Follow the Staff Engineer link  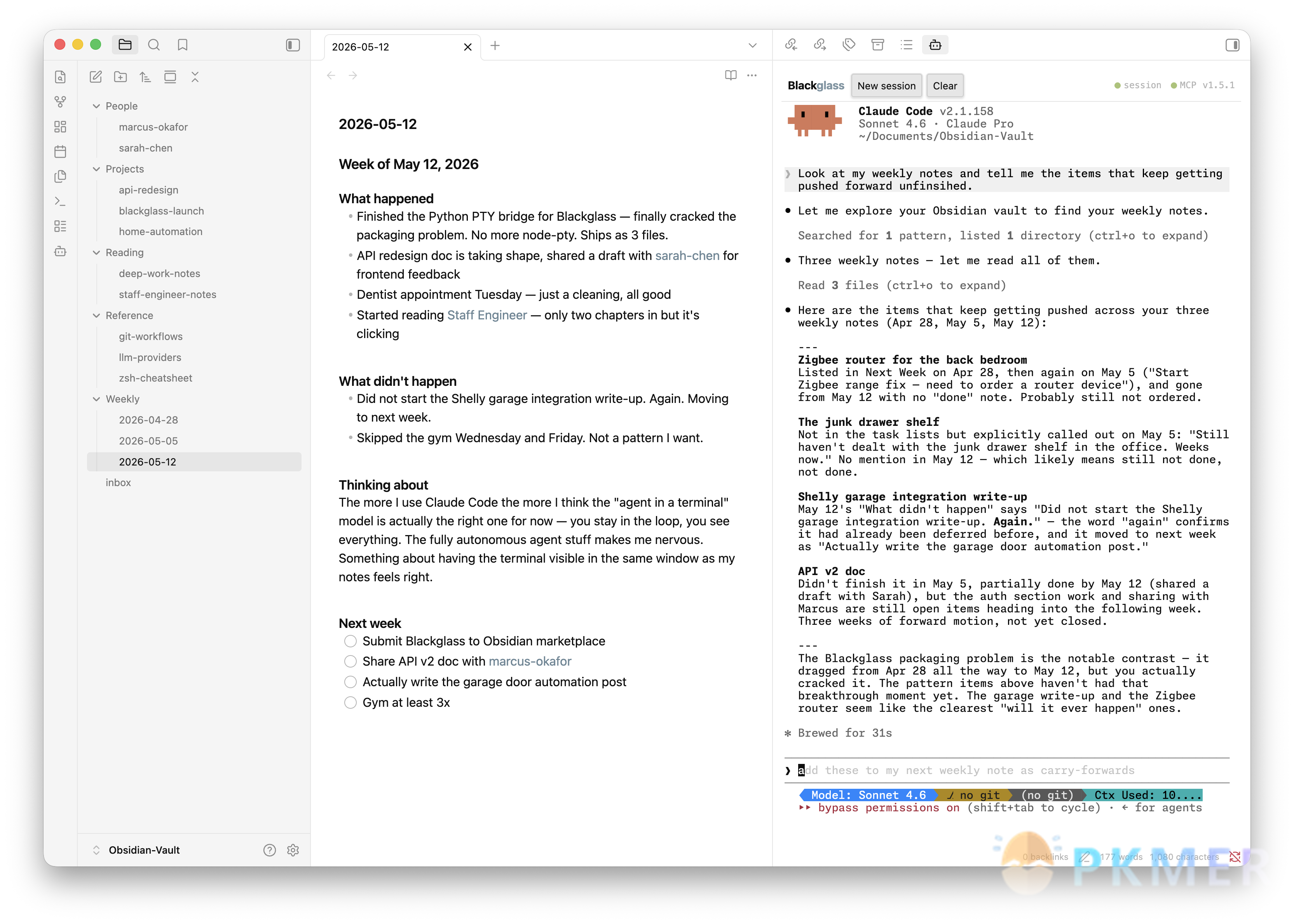tap(487, 315)
